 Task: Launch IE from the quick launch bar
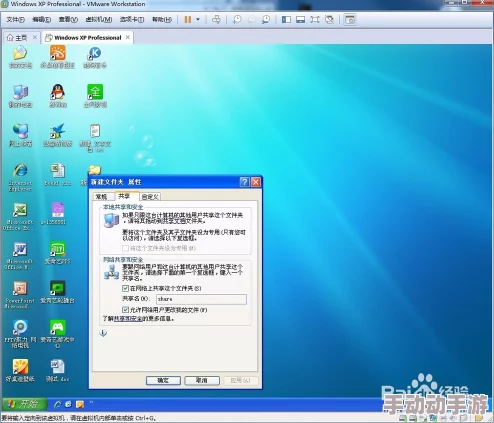pos(58,404)
